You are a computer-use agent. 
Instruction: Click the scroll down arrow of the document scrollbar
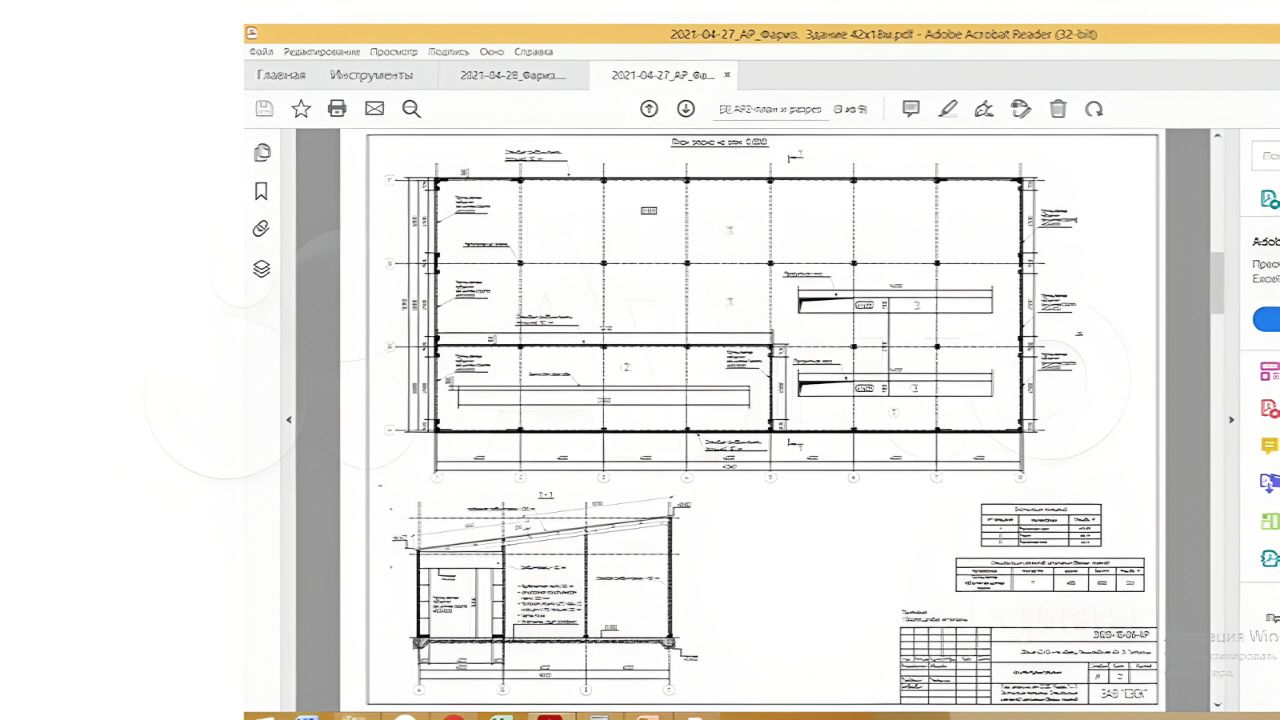click(1217, 704)
